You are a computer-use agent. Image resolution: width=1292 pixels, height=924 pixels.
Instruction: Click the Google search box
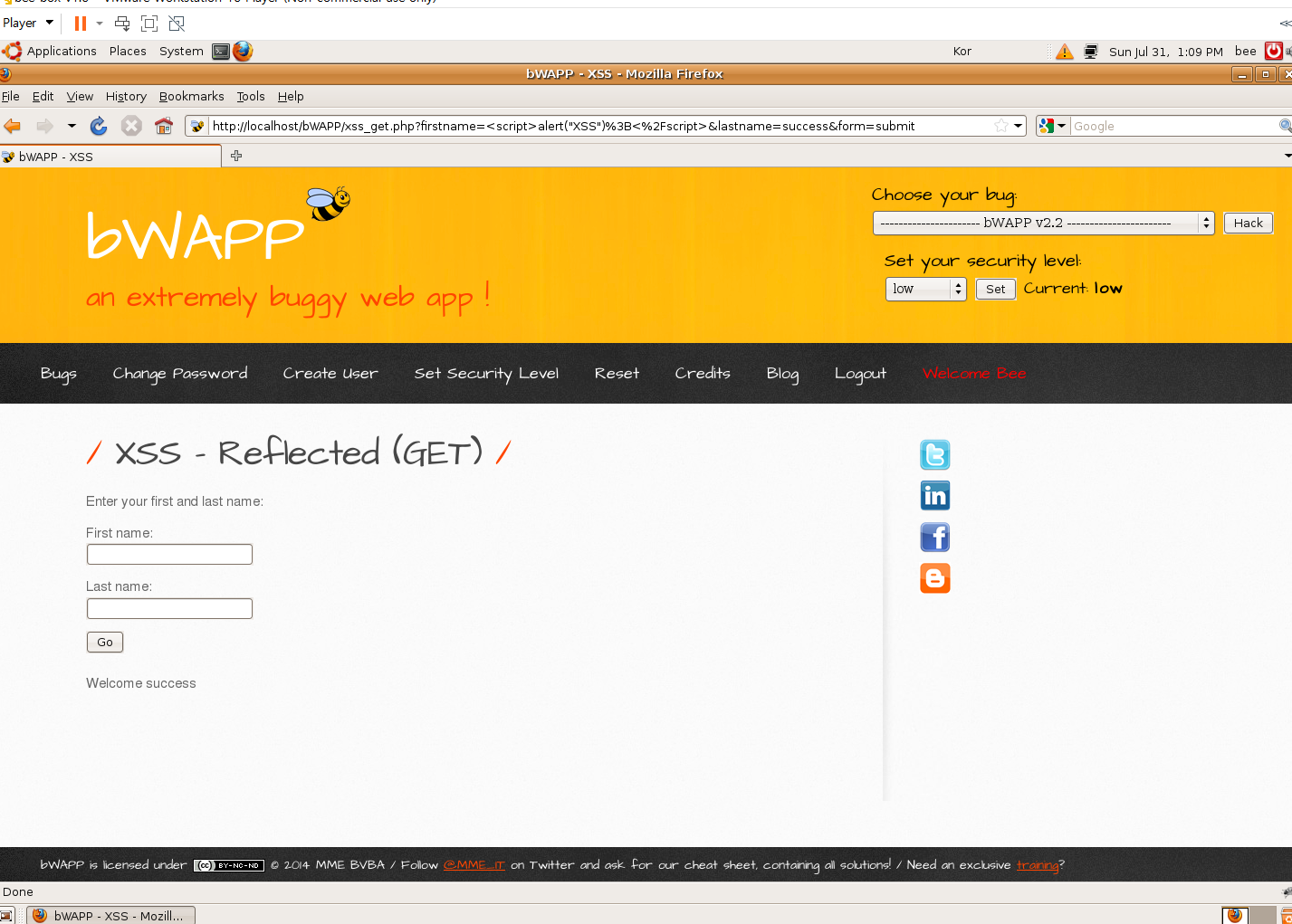(x=1173, y=126)
